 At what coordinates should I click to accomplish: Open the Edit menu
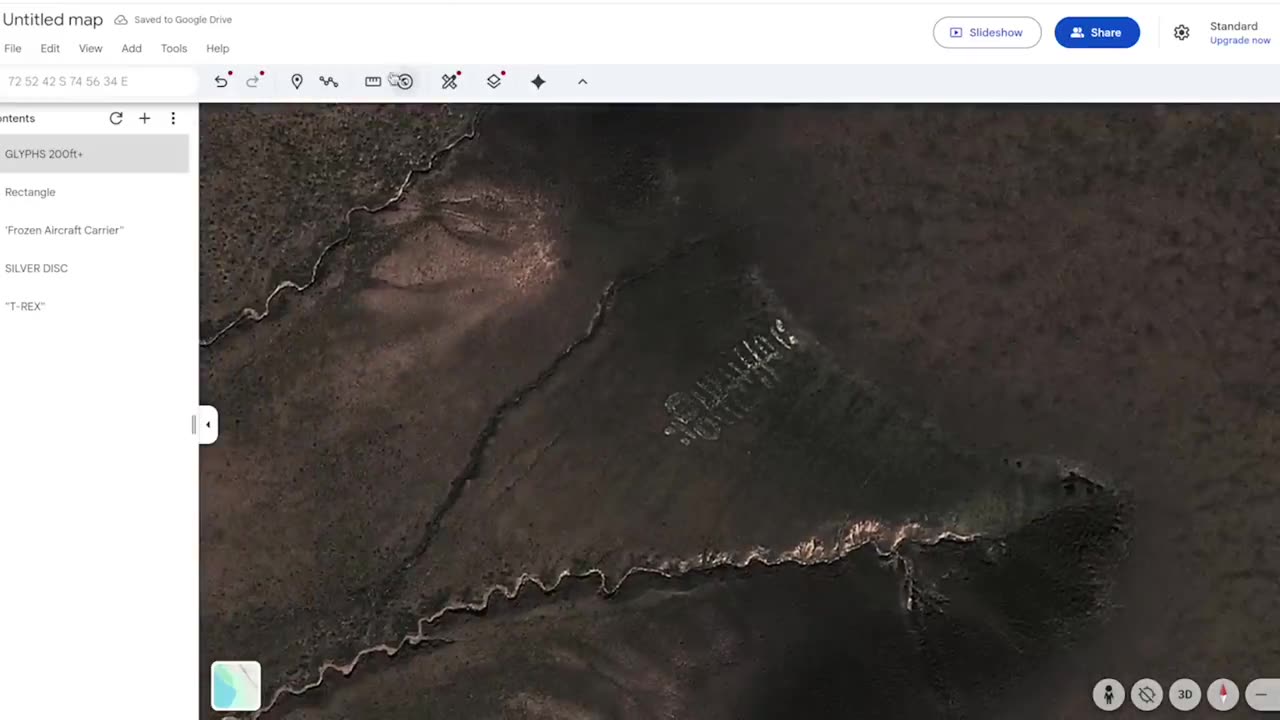pos(50,48)
